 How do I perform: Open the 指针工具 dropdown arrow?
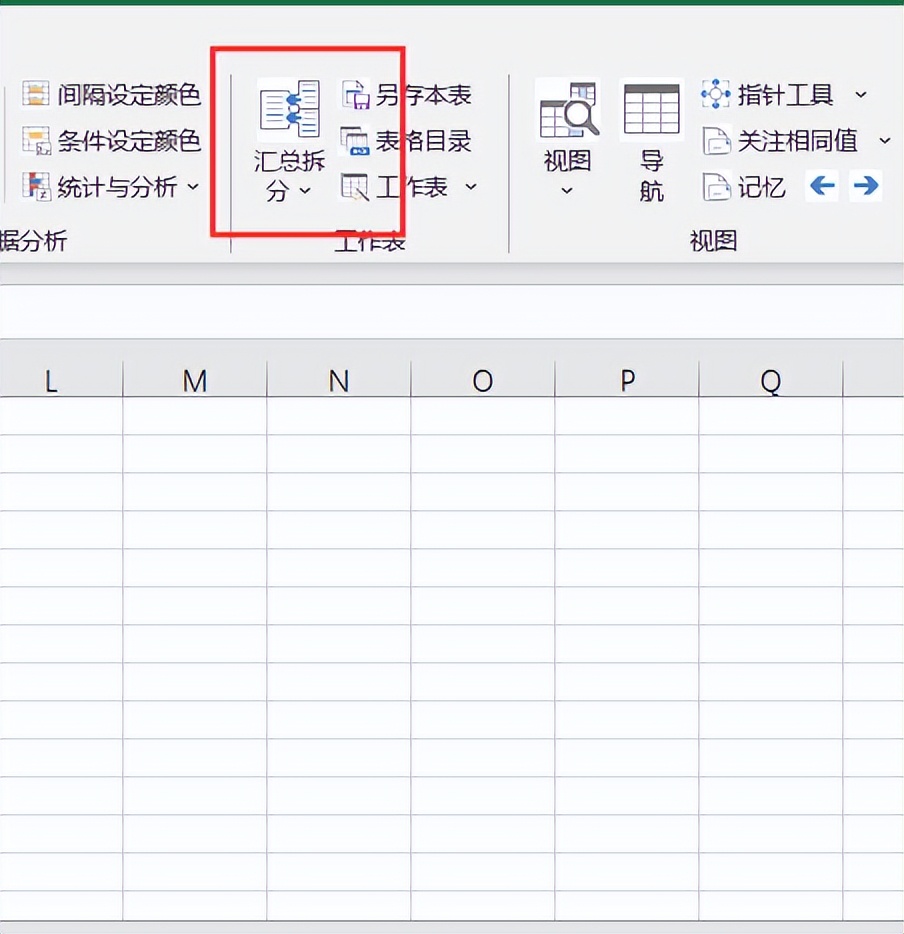861,95
